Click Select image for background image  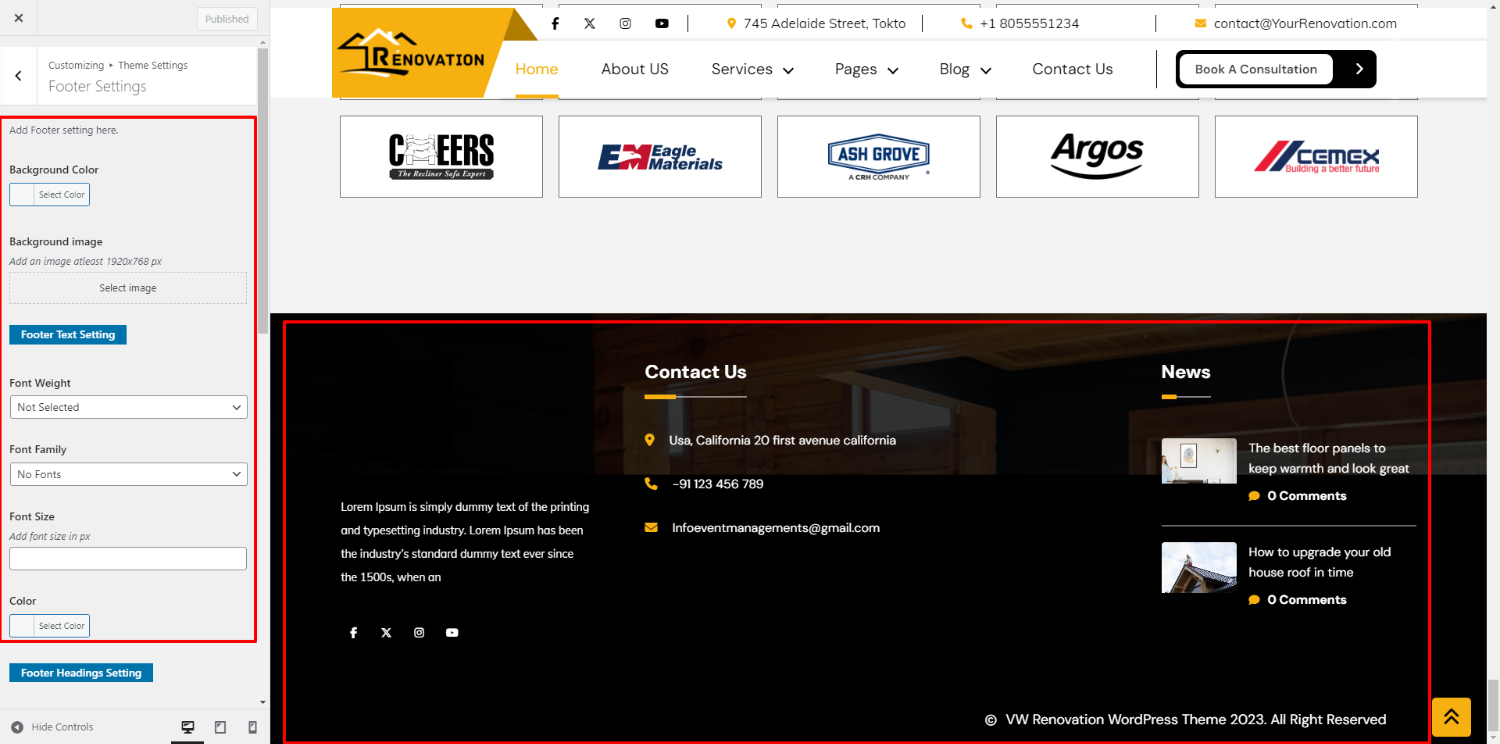click(x=128, y=288)
